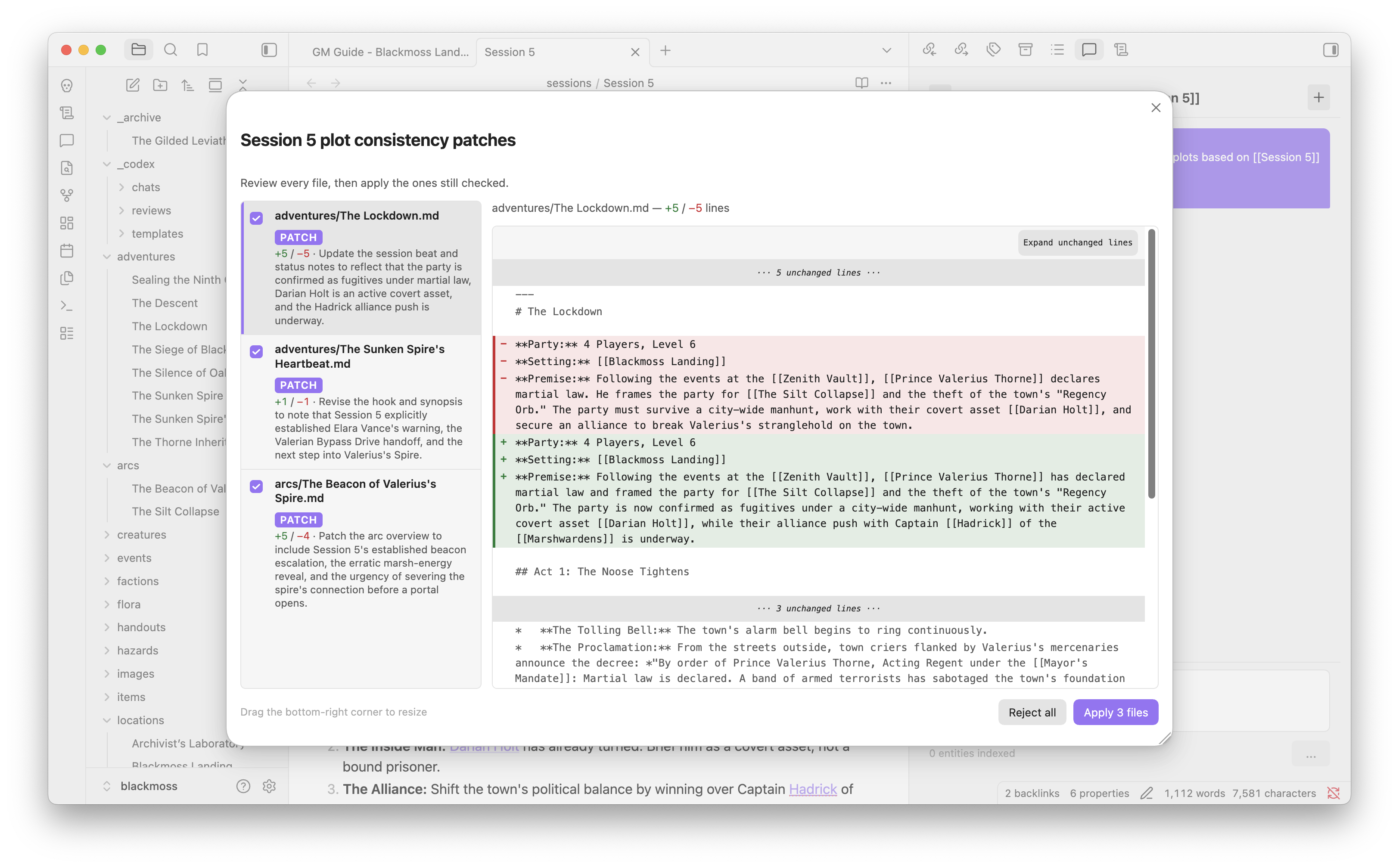Image resolution: width=1399 pixels, height=868 pixels.
Task: Collapse the _archive folder
Action: [107, 118]
